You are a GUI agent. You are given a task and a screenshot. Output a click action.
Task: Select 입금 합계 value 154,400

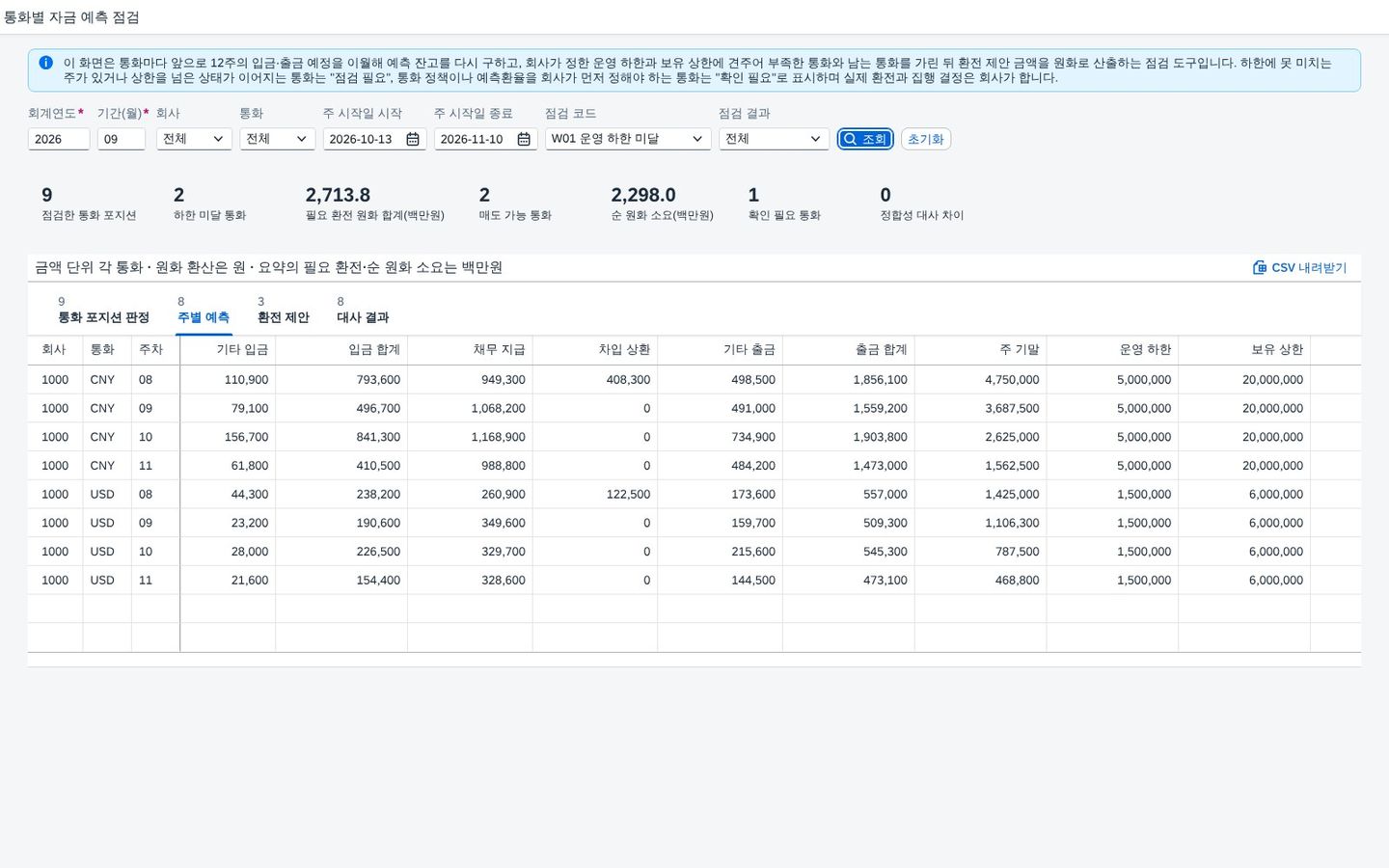point(378,581)
